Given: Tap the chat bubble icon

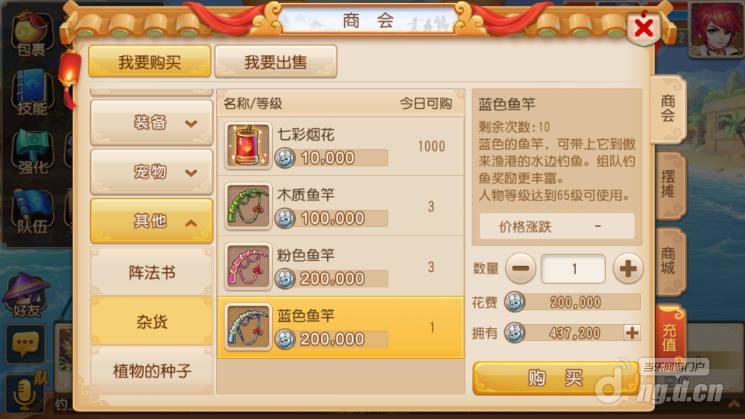Looking at the screenshot, I should click(25, 344).
